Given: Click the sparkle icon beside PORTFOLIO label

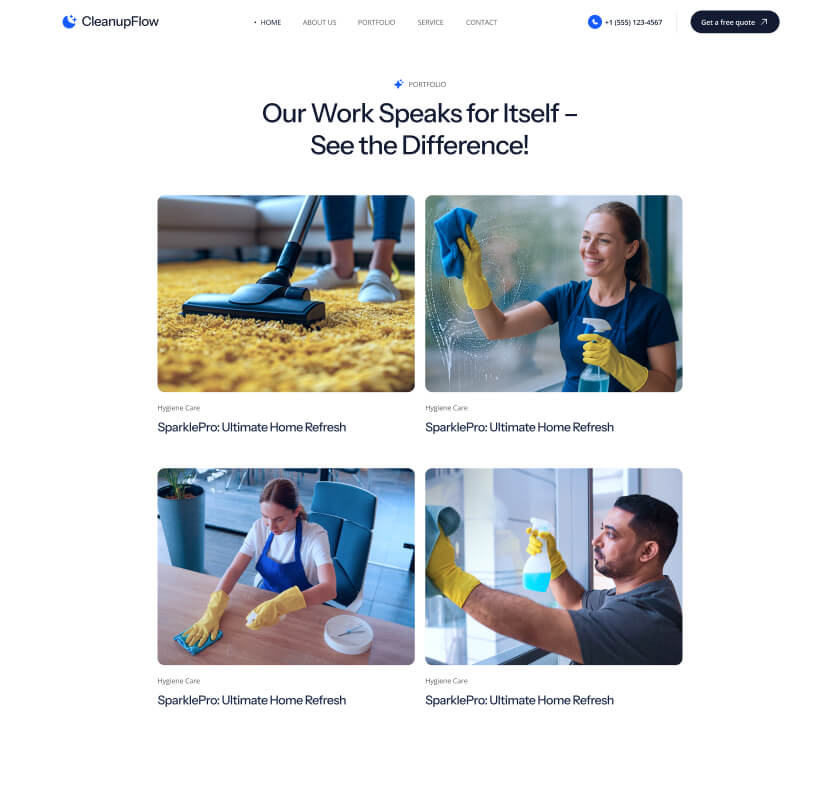Looking at the screenshot, I should click(x=399, y=84).
